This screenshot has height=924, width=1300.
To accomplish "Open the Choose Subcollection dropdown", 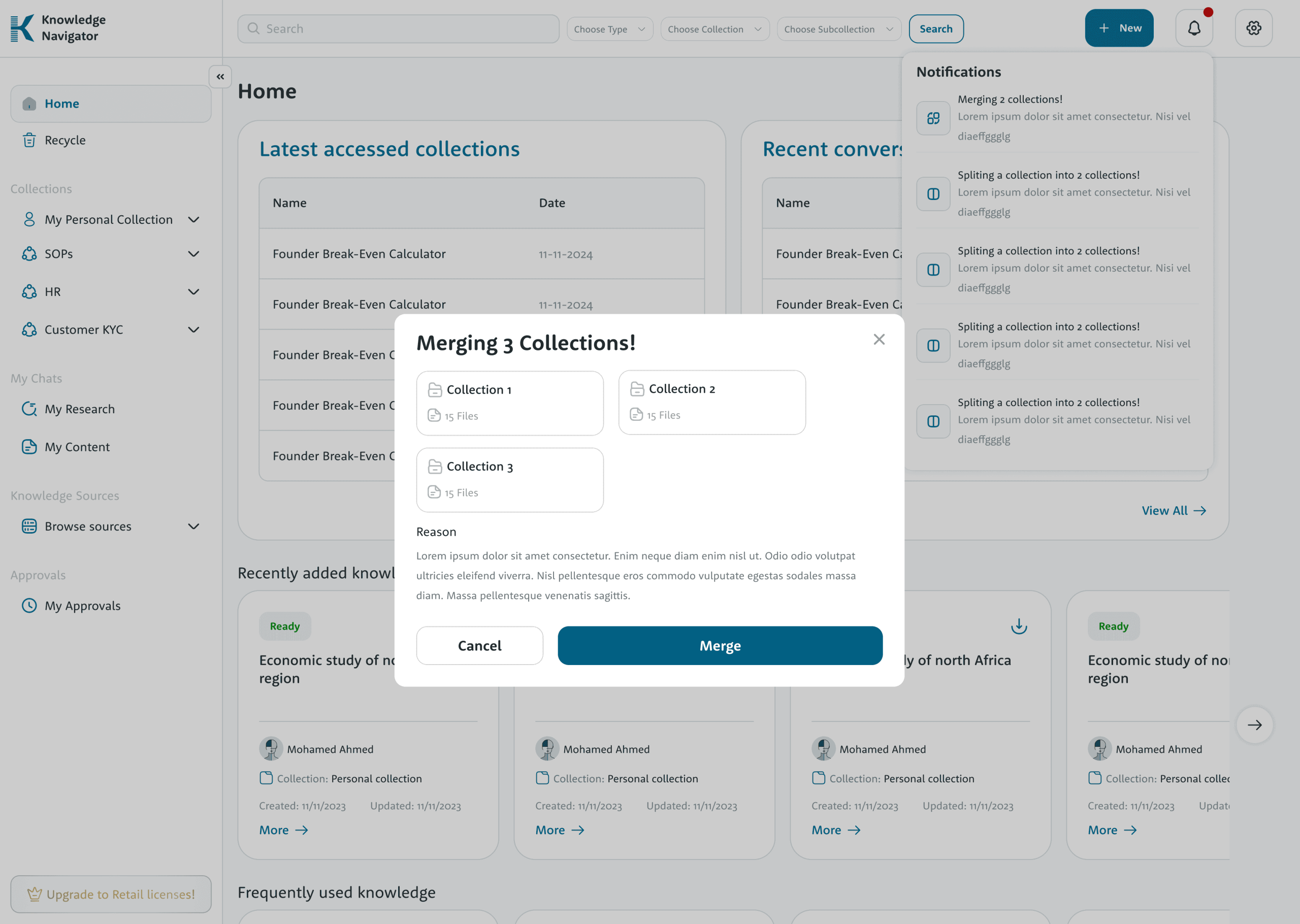I will pos(838,29).
